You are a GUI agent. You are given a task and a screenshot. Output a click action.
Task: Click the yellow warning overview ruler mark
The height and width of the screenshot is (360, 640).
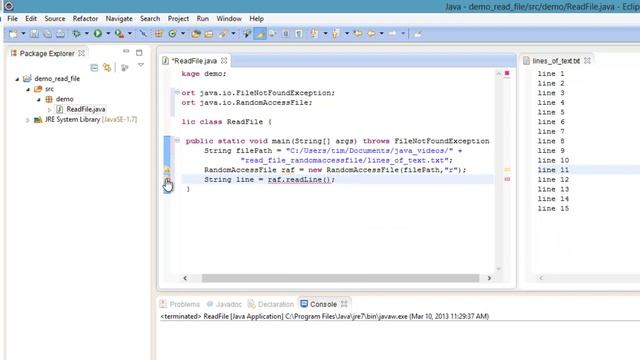pyautogui.click(x=507, y=169)
